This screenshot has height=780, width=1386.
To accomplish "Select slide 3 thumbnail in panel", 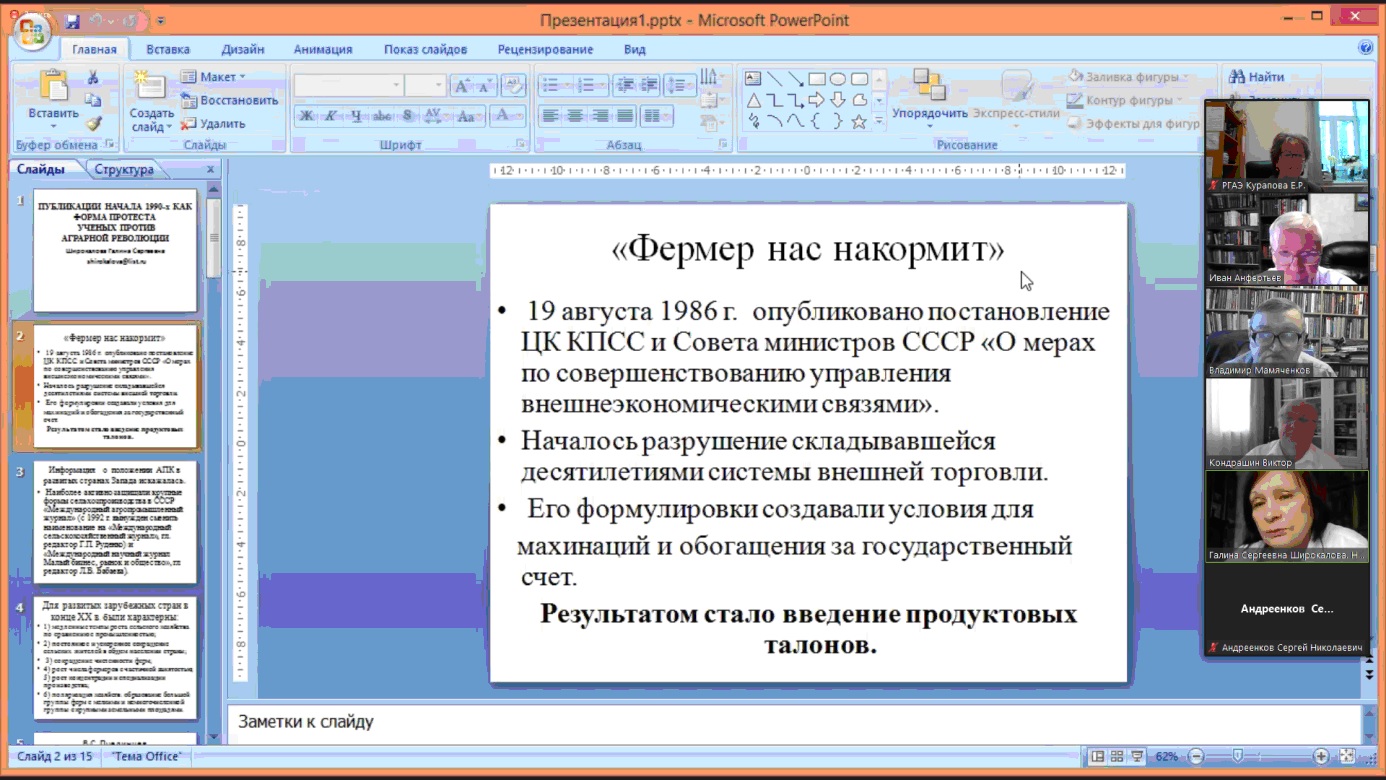I will click(x=115, y=523).
